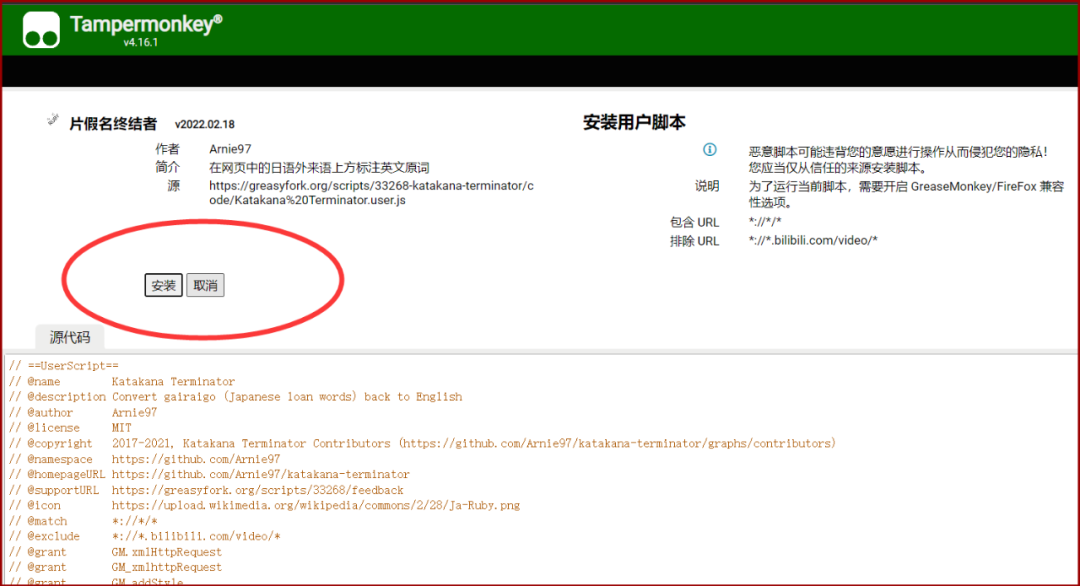Click the 包含 URL label
The image size is (1080, 586).
694,222
